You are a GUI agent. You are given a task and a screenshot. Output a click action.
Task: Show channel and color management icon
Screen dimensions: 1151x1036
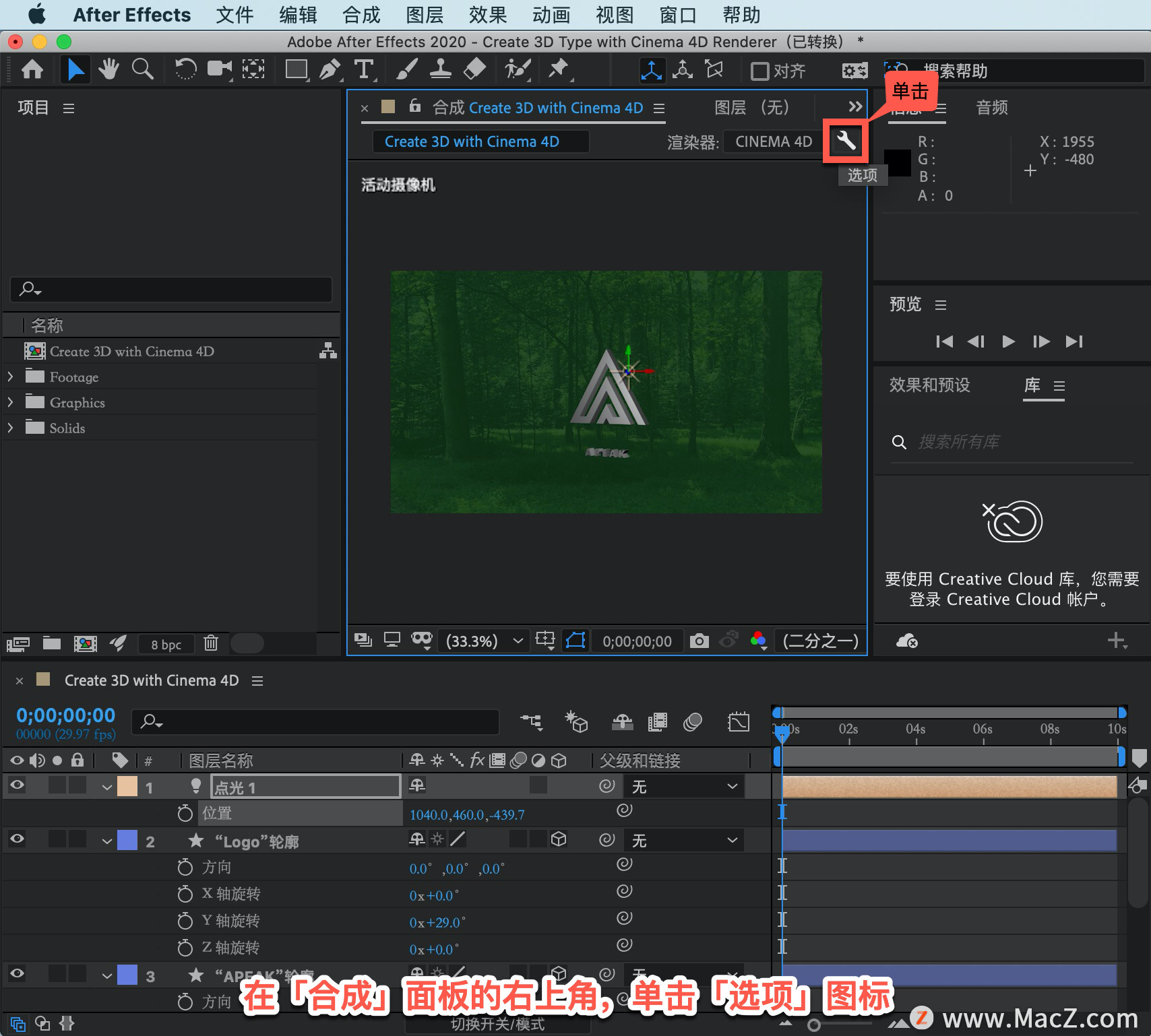pos(758,641)
